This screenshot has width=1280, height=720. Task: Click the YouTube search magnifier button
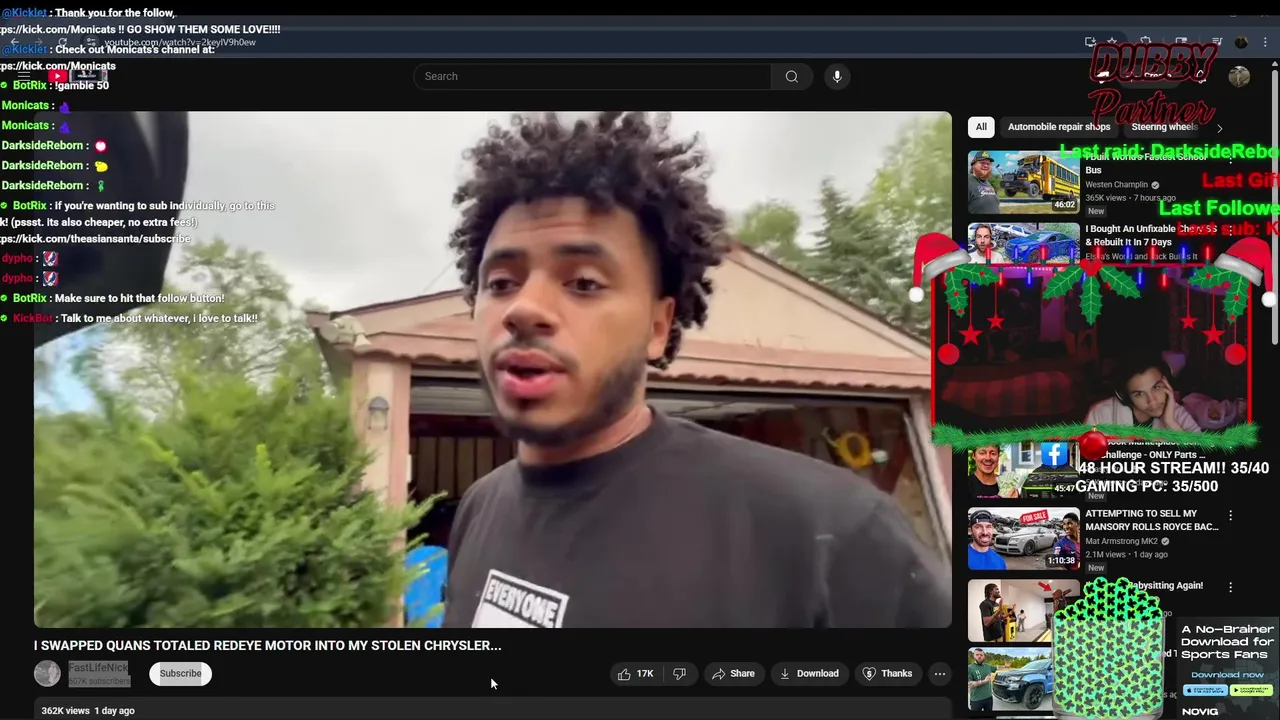coord(791,77)
